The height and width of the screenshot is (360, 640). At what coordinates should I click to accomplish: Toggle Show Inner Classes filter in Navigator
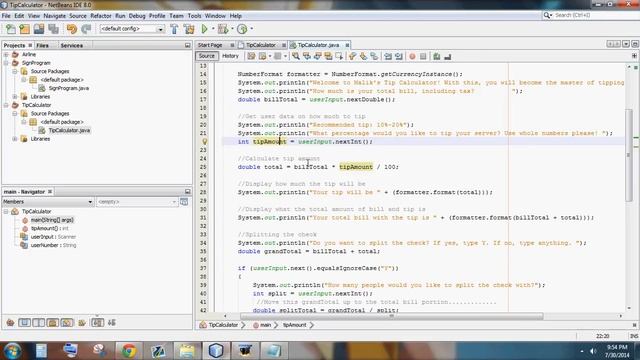tap(67, 323)
